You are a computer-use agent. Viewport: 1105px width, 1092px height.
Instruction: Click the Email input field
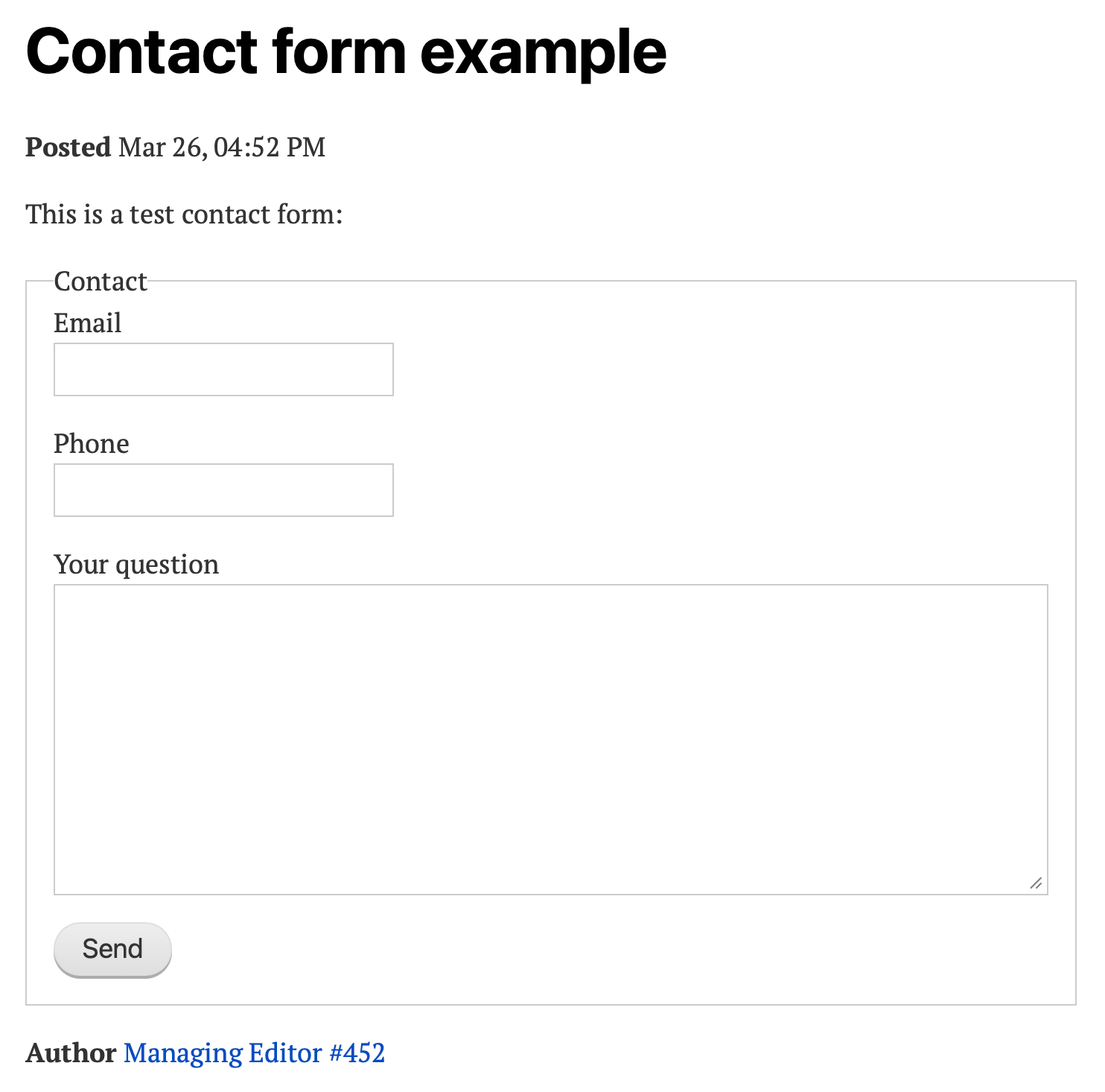[x=223, y=369]
